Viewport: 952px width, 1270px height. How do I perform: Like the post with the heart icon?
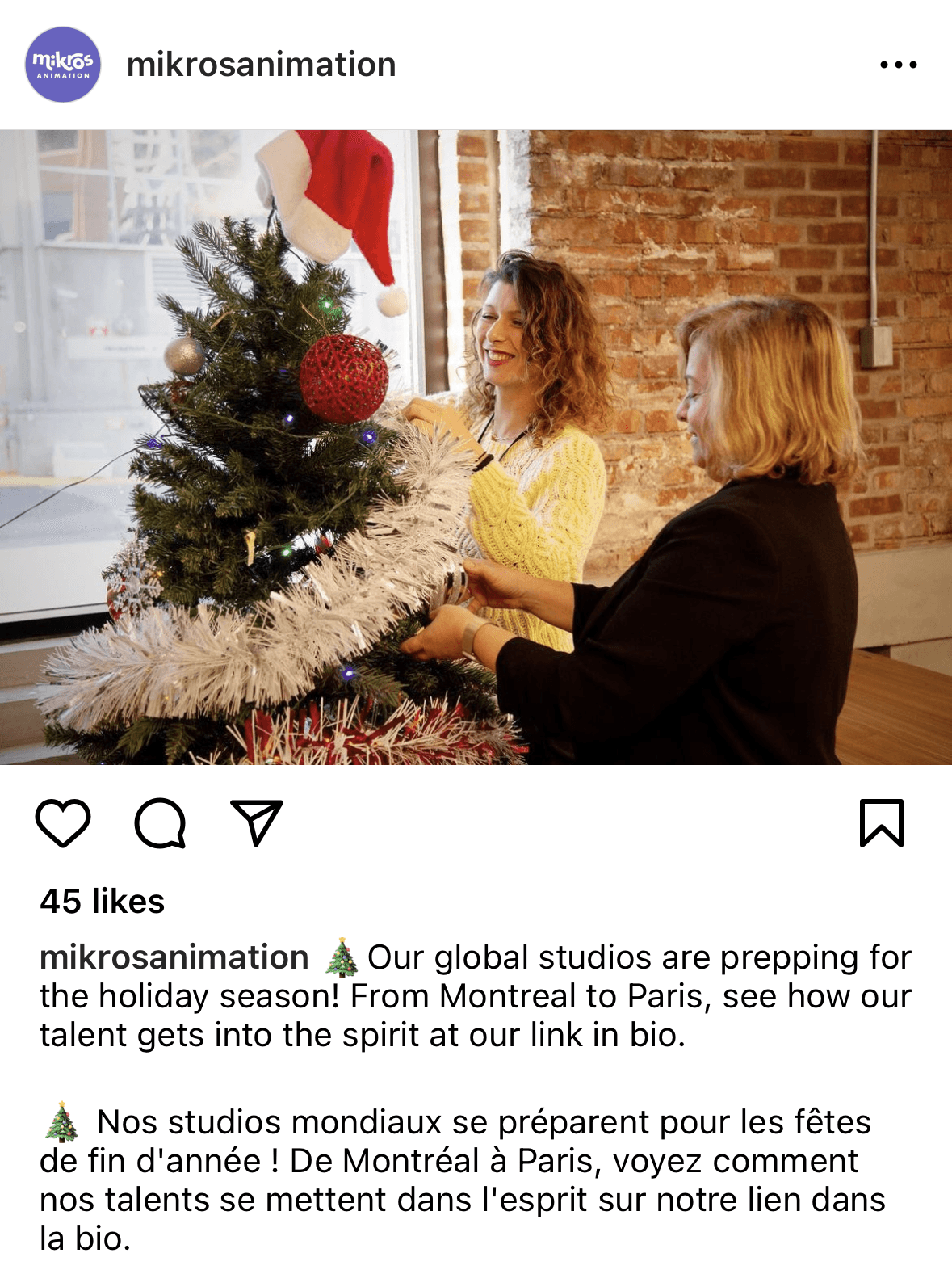click(63, 823)
